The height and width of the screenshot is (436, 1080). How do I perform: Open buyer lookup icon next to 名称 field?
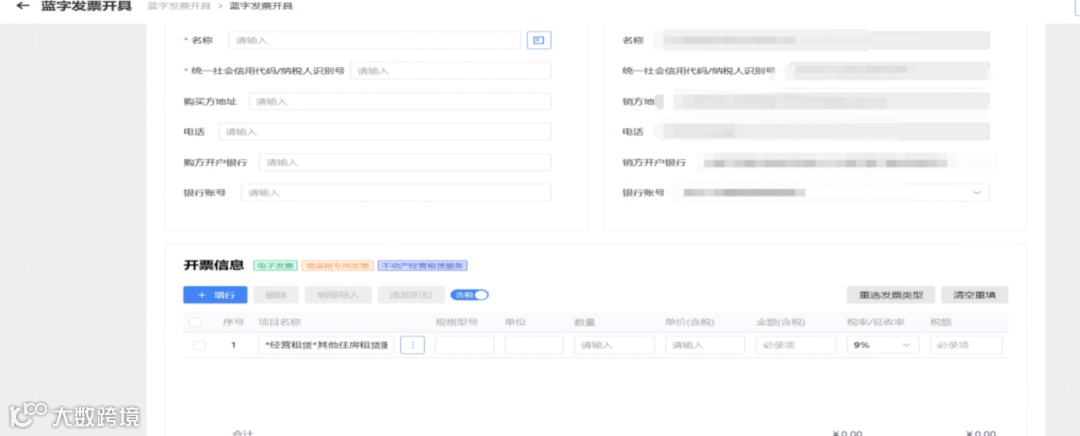point(539,41)
